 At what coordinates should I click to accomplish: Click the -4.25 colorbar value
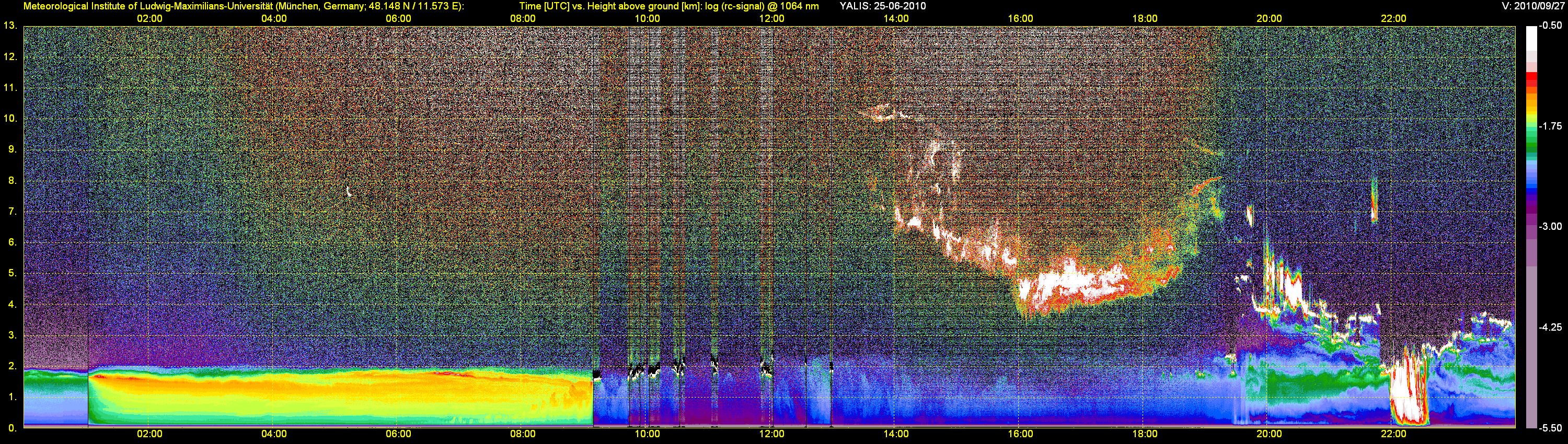[1550, 327]
